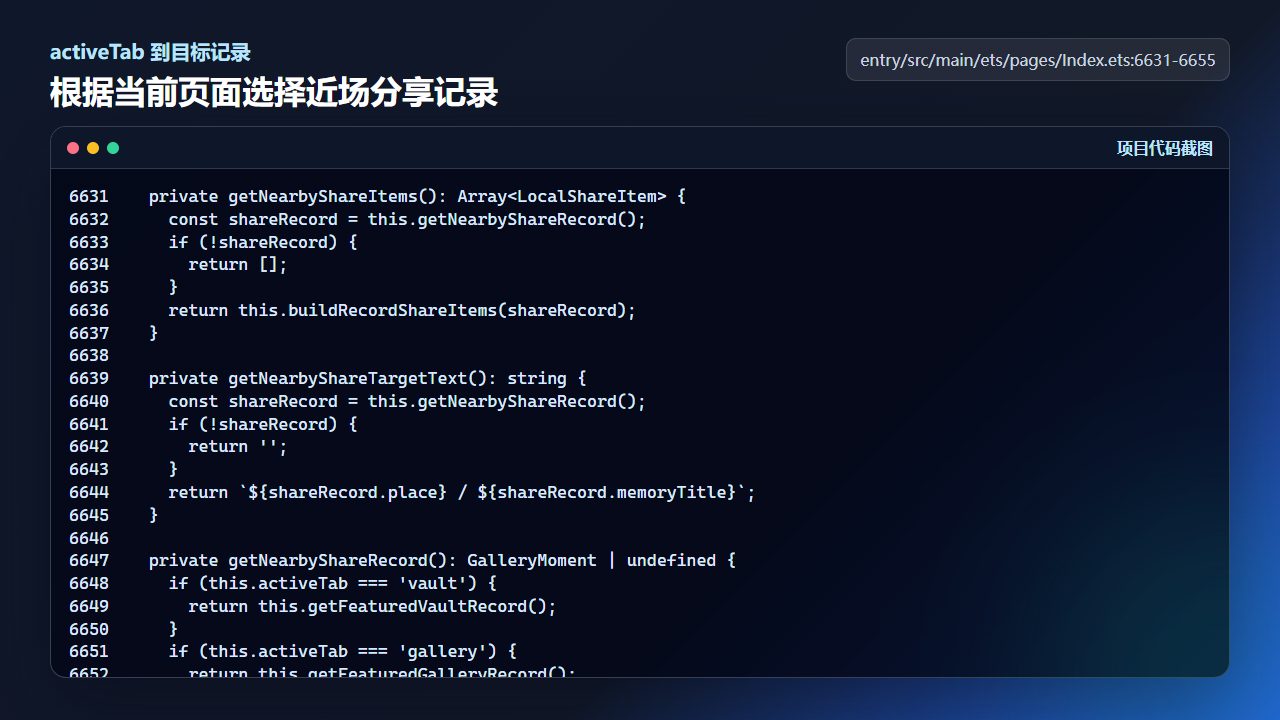Click the heading 根据当前页面选择近场分享记录
This screenshot has height=720, width=1280.
click(274, 93)
